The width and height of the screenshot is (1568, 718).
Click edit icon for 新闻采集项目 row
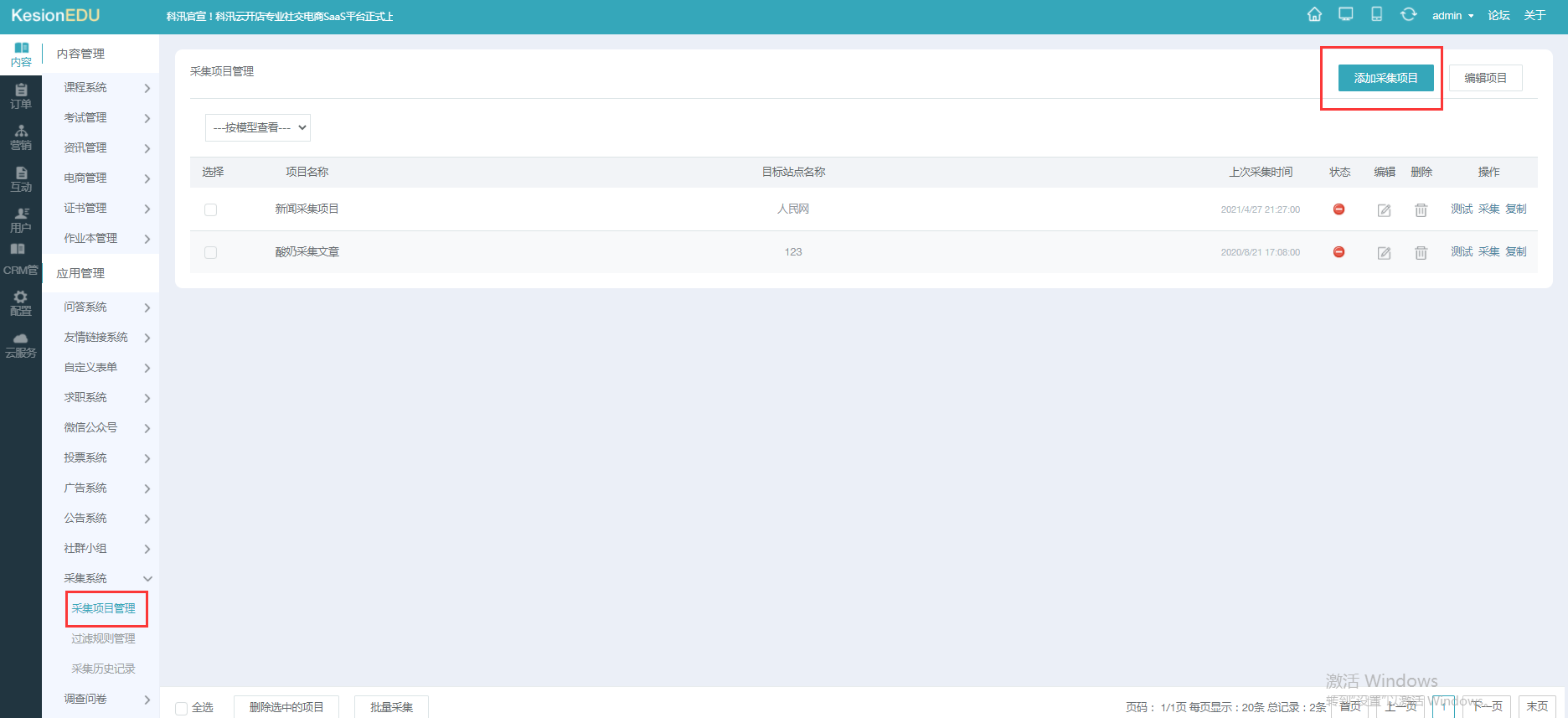coord(1384,210)
